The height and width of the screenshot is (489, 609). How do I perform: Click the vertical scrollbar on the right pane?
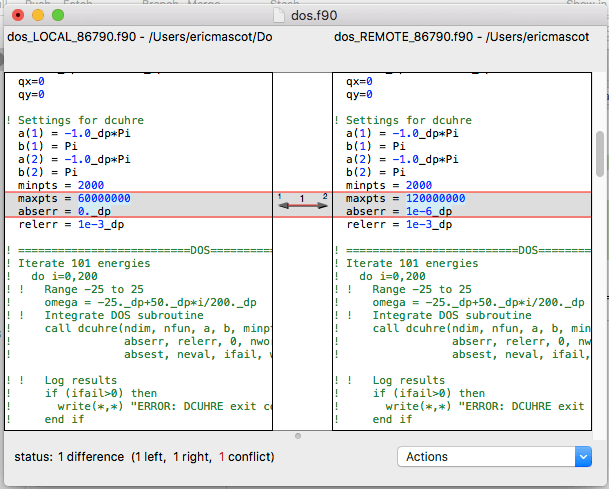pyautogui.click(x=600, y=154)
